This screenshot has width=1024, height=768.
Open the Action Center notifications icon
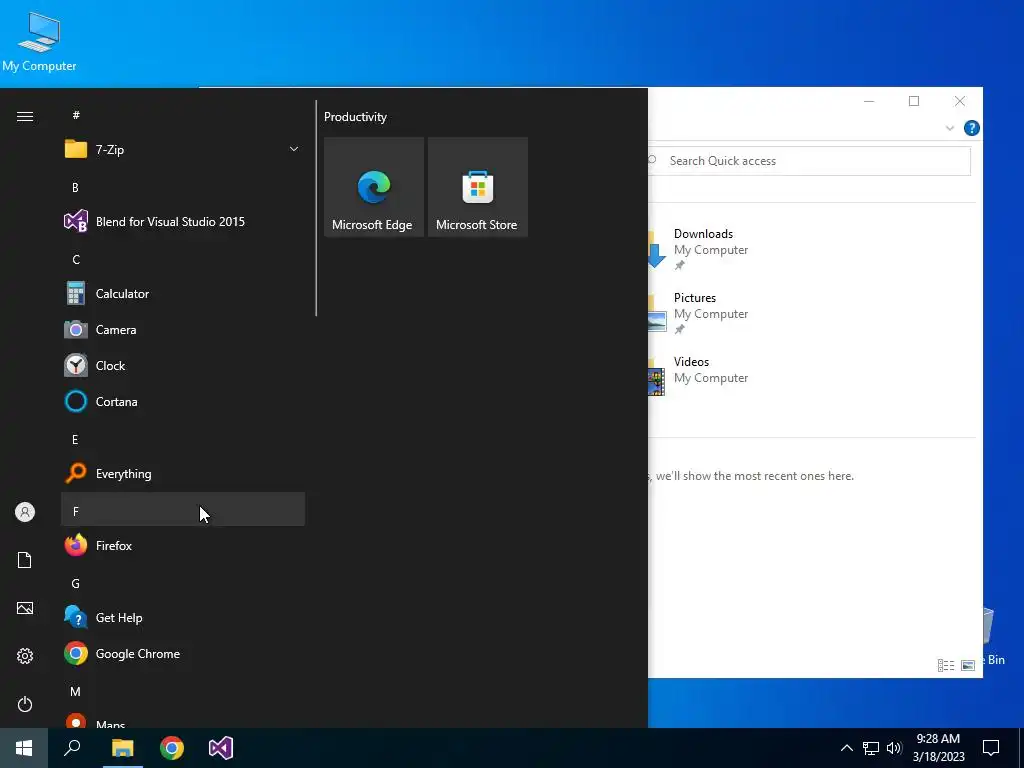coord(991,748)
